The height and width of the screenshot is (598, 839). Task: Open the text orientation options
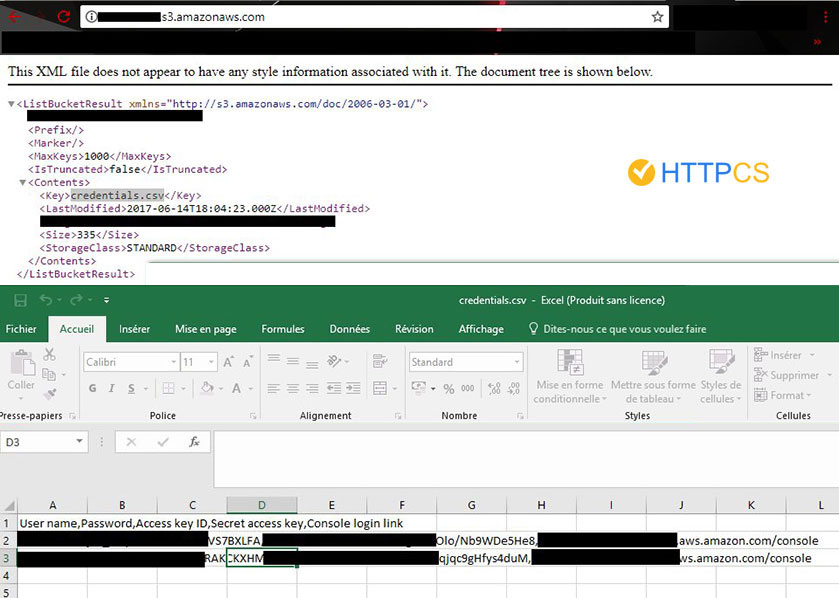[x=334, y=361]
